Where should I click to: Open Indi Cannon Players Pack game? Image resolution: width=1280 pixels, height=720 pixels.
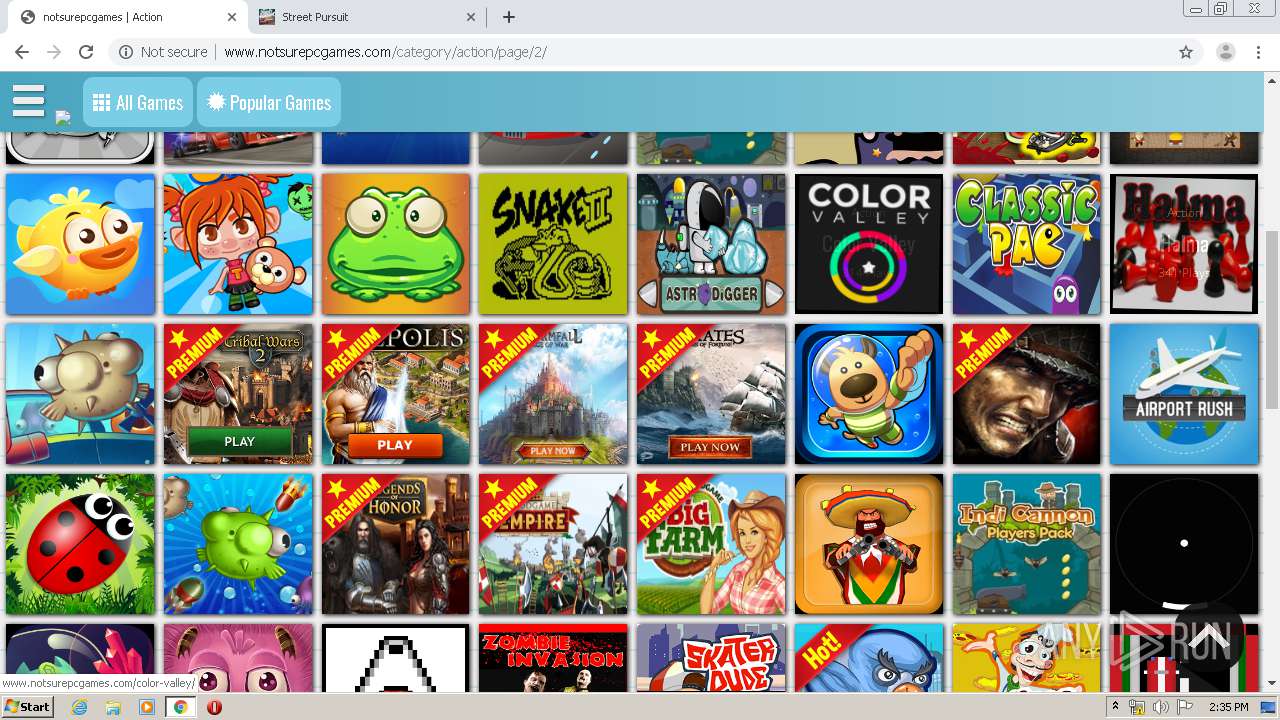(x=1026, y=544)
